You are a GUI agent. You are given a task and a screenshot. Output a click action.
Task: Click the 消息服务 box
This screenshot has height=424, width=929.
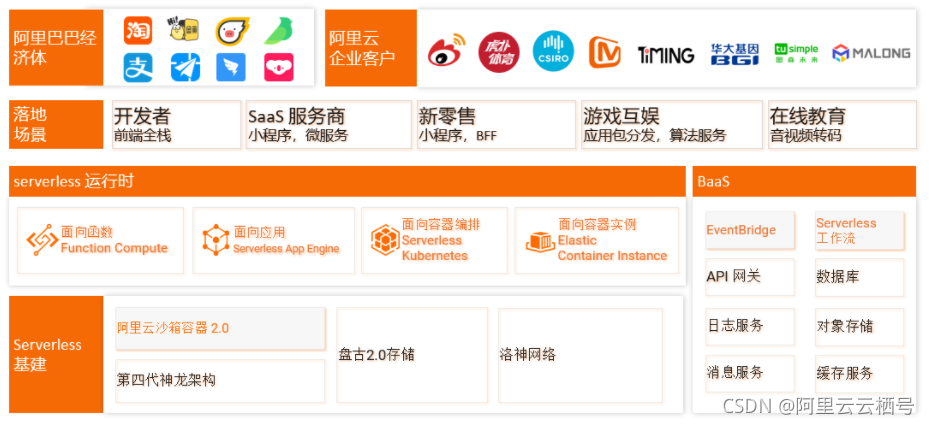[749, 373]
